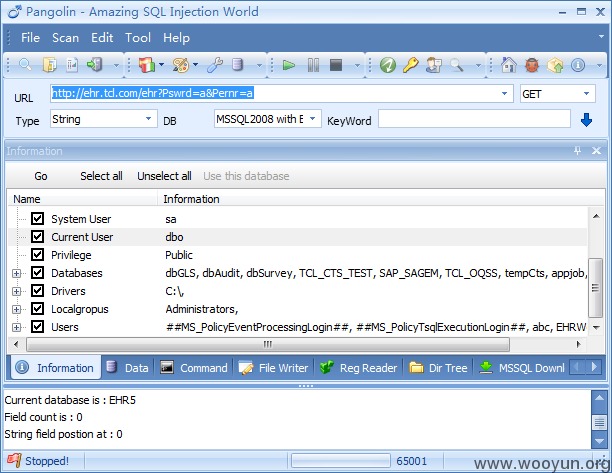Start the scan with green play button
This screenshot has height=473, width=612.
(x=288, y=65)
